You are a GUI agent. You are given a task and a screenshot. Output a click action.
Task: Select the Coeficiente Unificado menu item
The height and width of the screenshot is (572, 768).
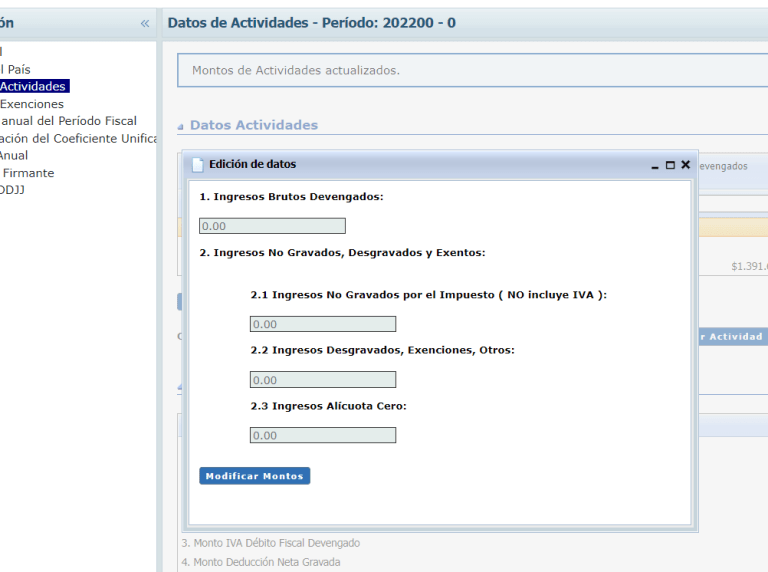(x=78, y=138)
